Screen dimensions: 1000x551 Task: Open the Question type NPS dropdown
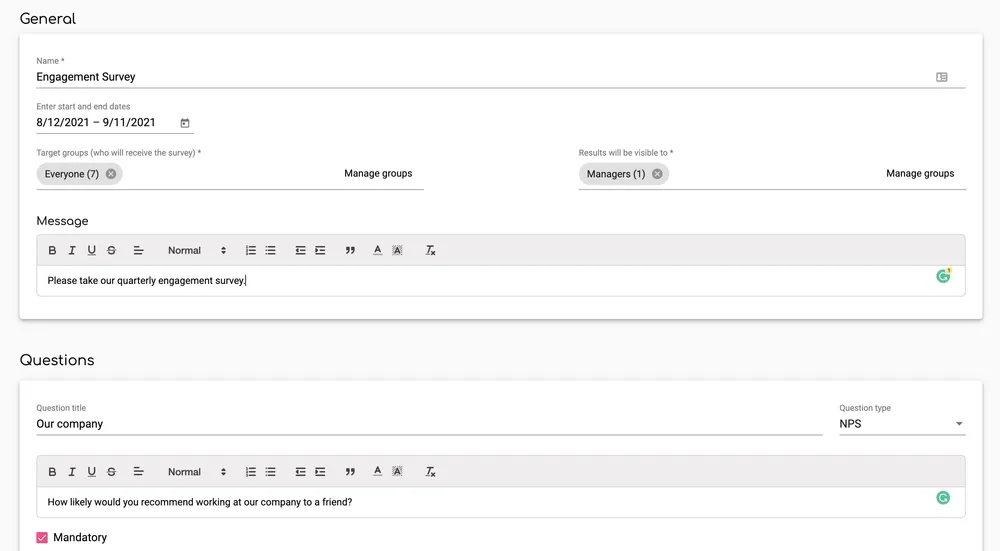pyautogui.click(x=902, y=424)
